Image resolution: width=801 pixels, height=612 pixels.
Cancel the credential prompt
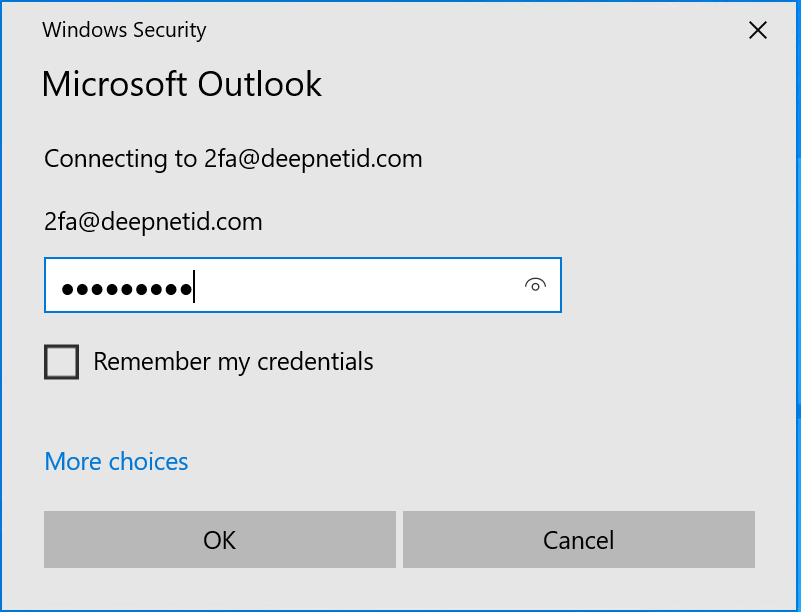[578, 540]
